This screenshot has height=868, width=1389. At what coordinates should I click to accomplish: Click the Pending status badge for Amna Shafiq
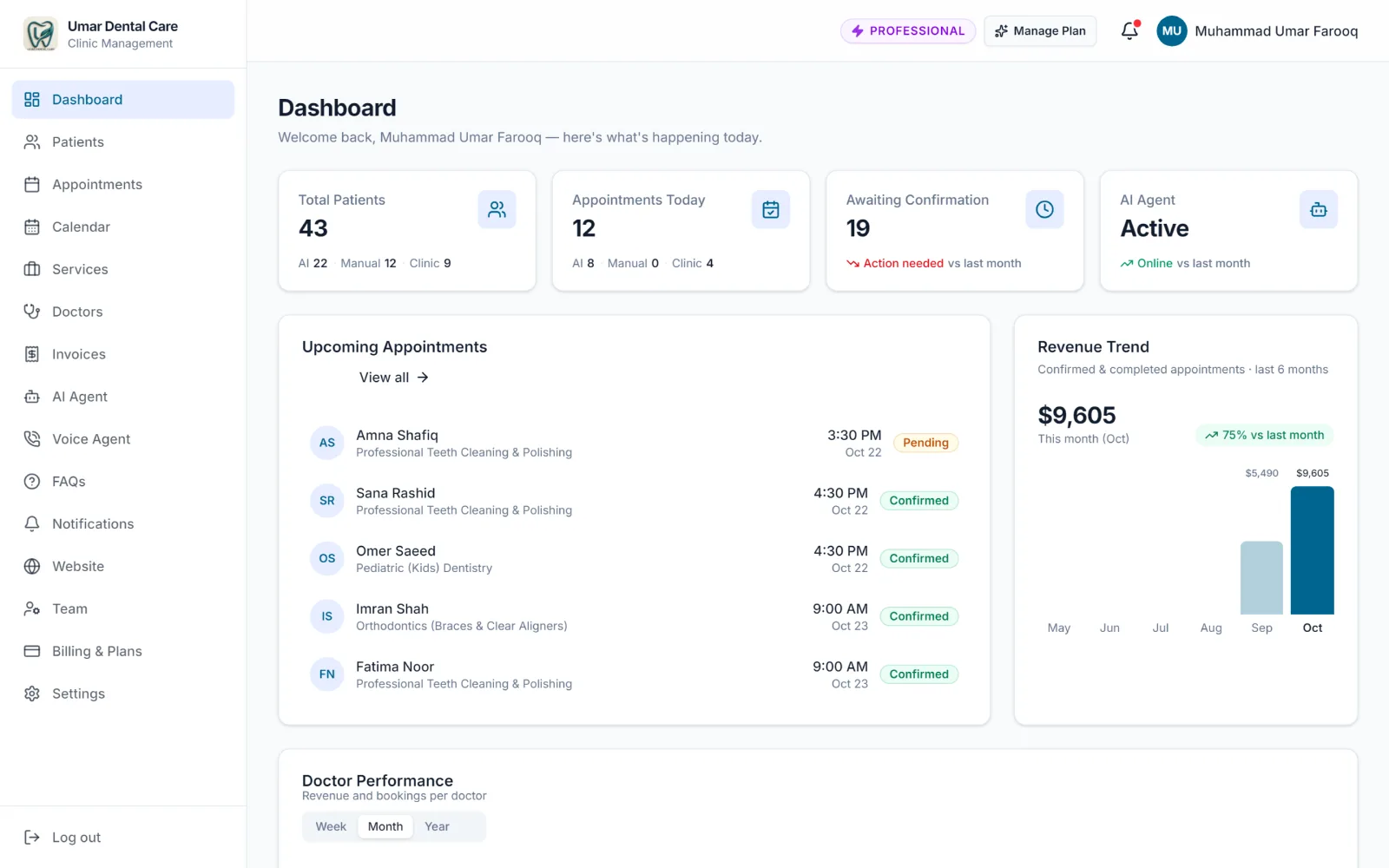pyautogui.click(x=925, y=443)
